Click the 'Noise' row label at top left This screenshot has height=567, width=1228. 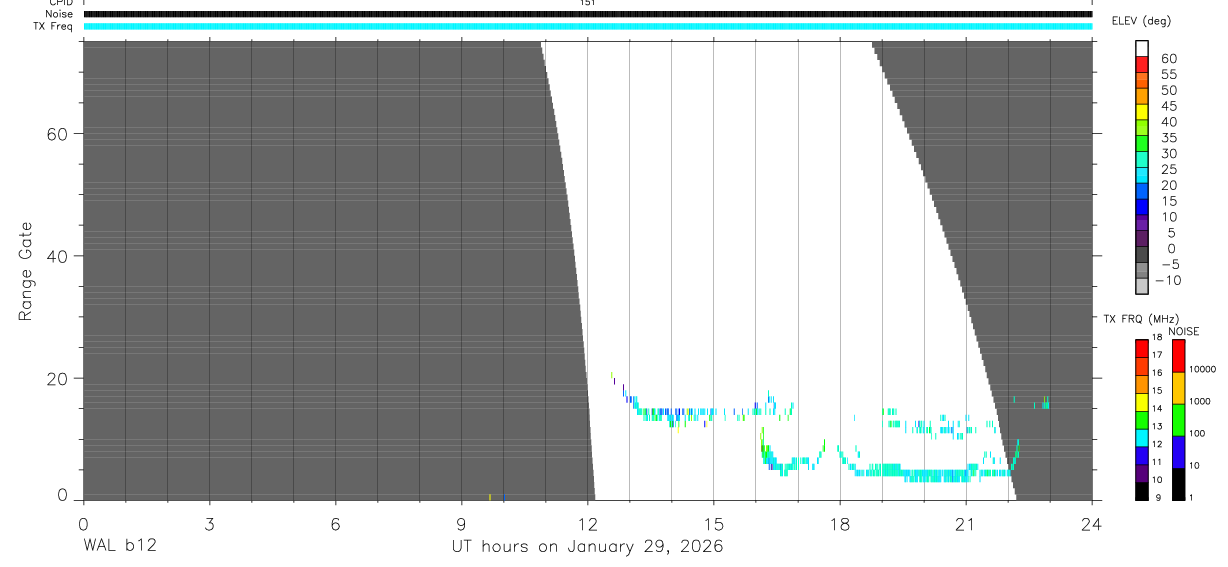click(x=60, y=14)
